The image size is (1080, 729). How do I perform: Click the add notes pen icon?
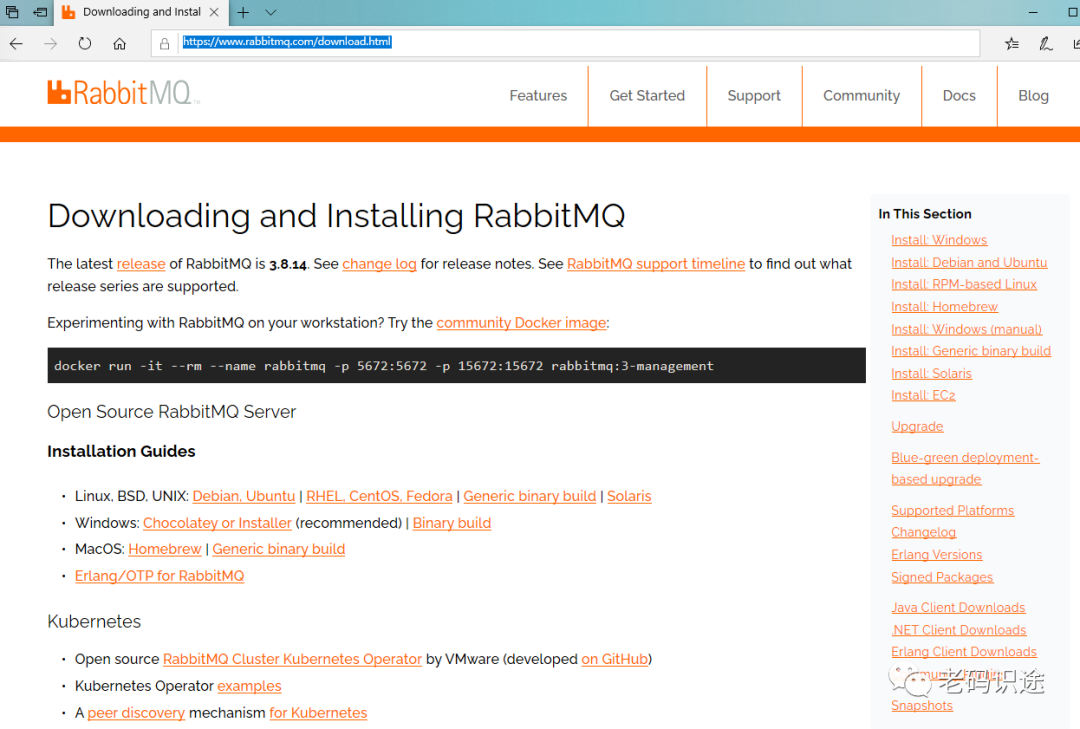tap(1046, 44)
